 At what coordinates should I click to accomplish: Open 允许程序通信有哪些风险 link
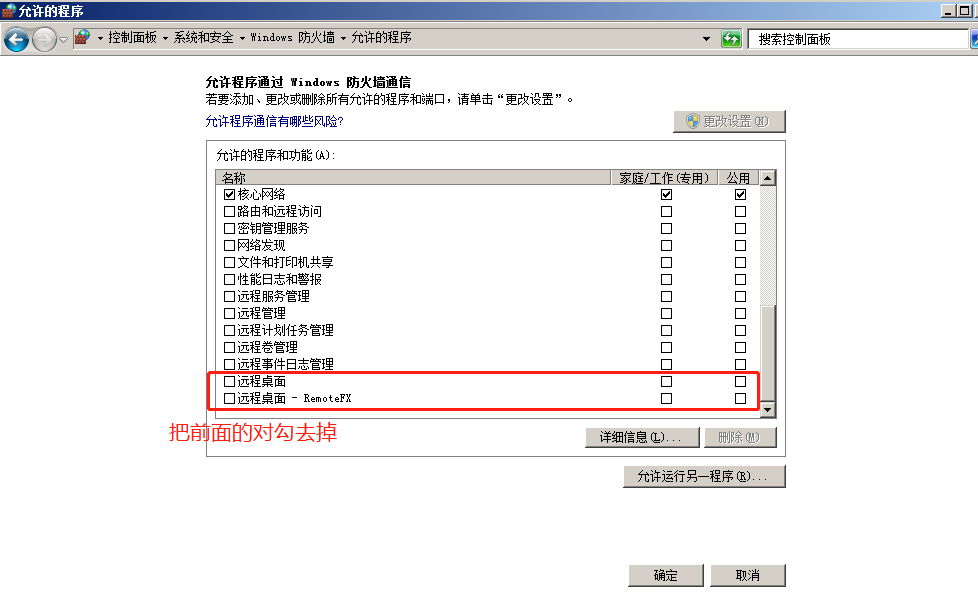click(274, 121)
